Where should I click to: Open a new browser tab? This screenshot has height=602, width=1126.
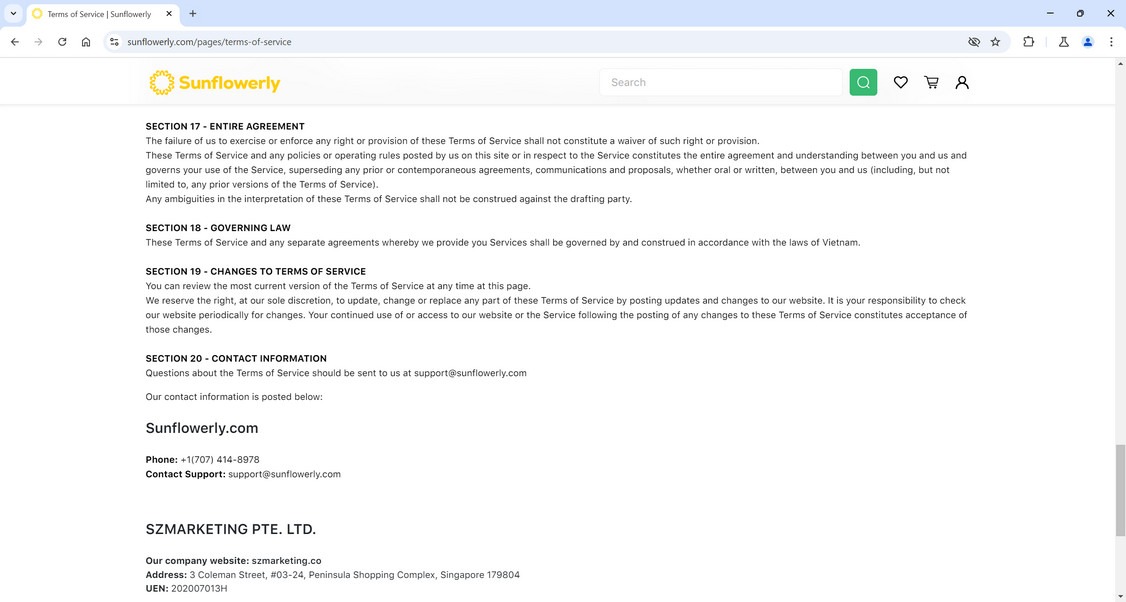[x=193, y=13]
